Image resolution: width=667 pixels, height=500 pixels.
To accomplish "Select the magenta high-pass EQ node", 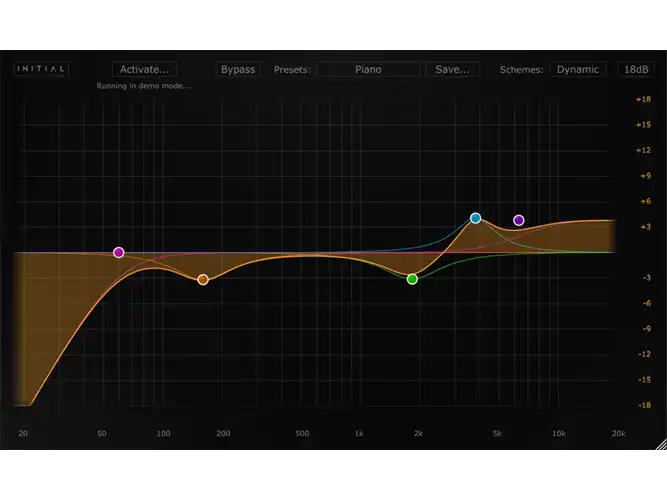I will click(119, 252).
